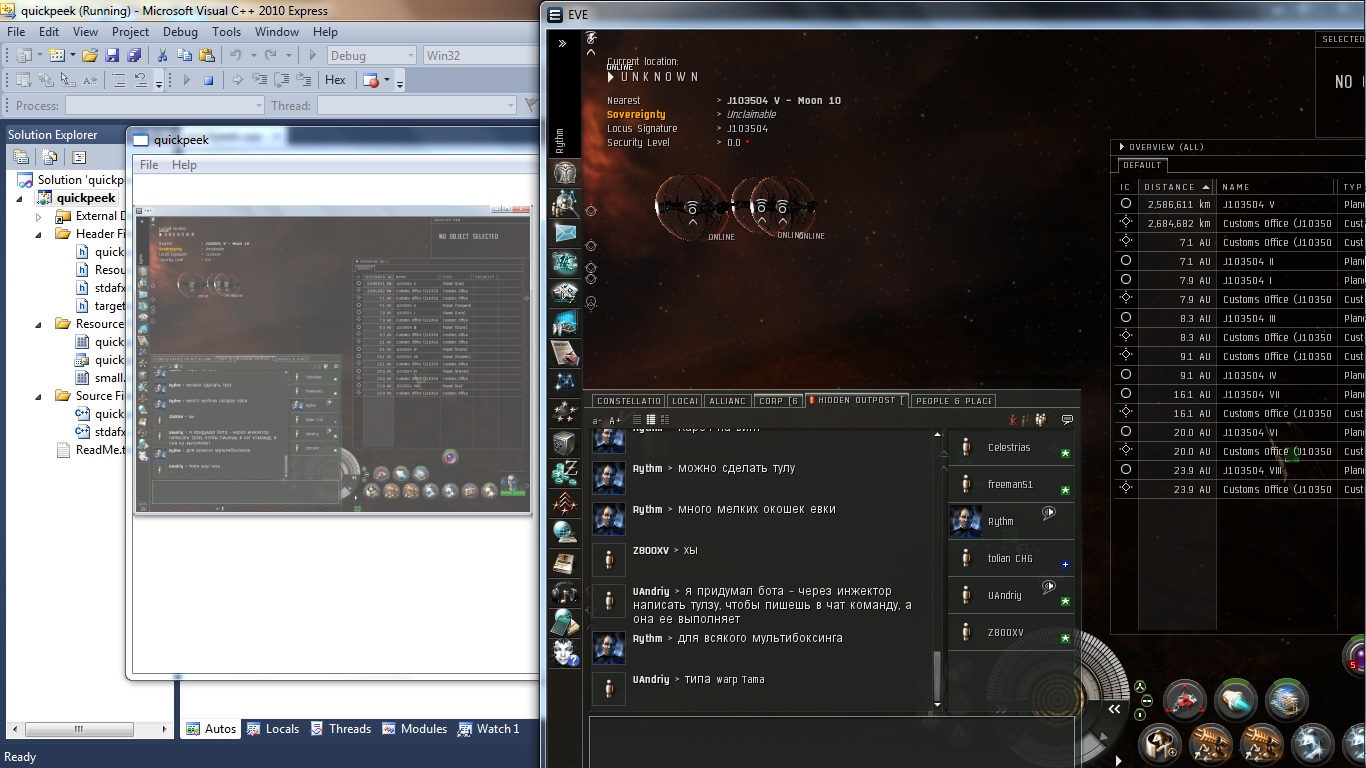Switch to People & Places tab in EVE
The height and width of the screenshot is (768, 1366).
954,401
